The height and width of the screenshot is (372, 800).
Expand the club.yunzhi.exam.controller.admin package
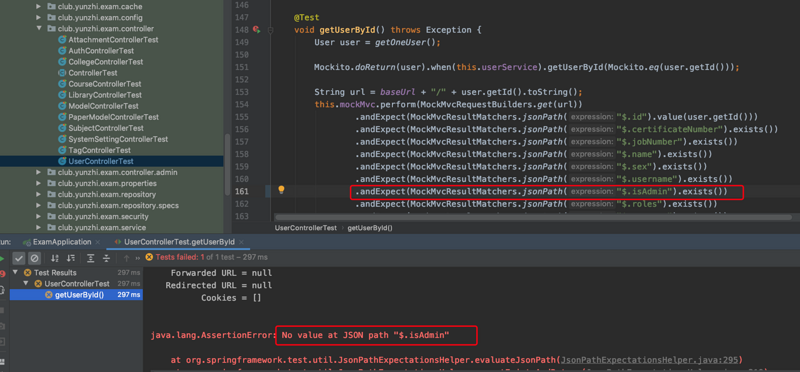tap(38, 172)
